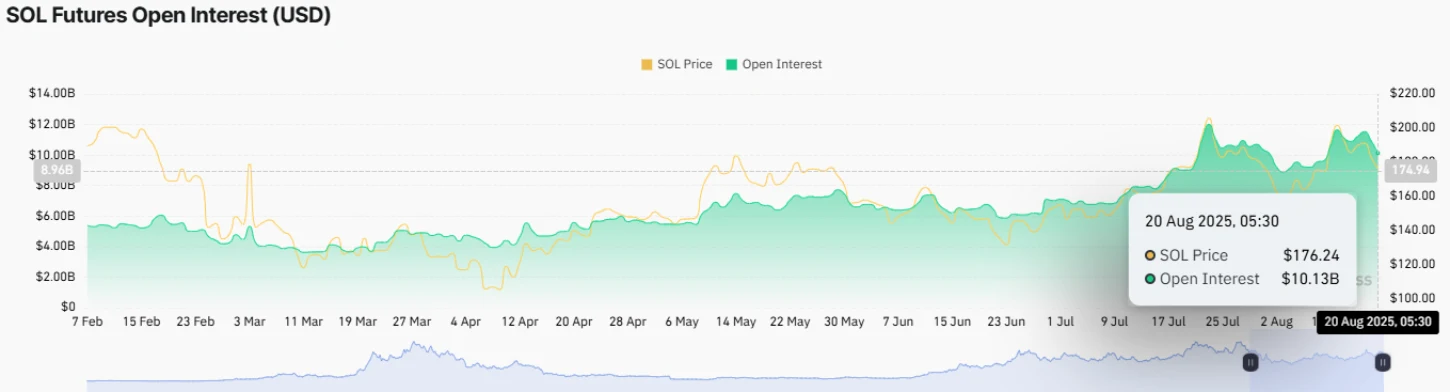Click the 9 Jul date label
Image resolution: width=1450 pixels, height=392 pixels.
point(1114,322)
